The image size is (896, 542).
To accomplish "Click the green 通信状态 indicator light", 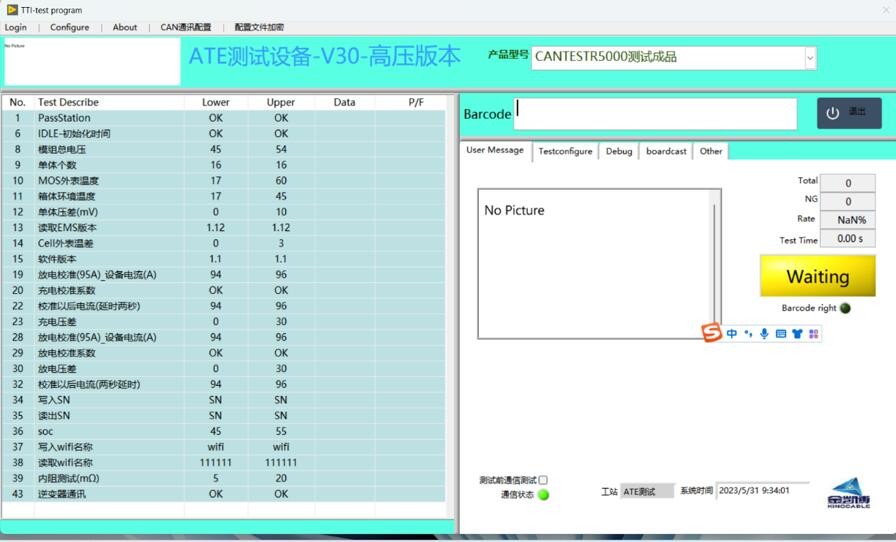I will point(544,495).
